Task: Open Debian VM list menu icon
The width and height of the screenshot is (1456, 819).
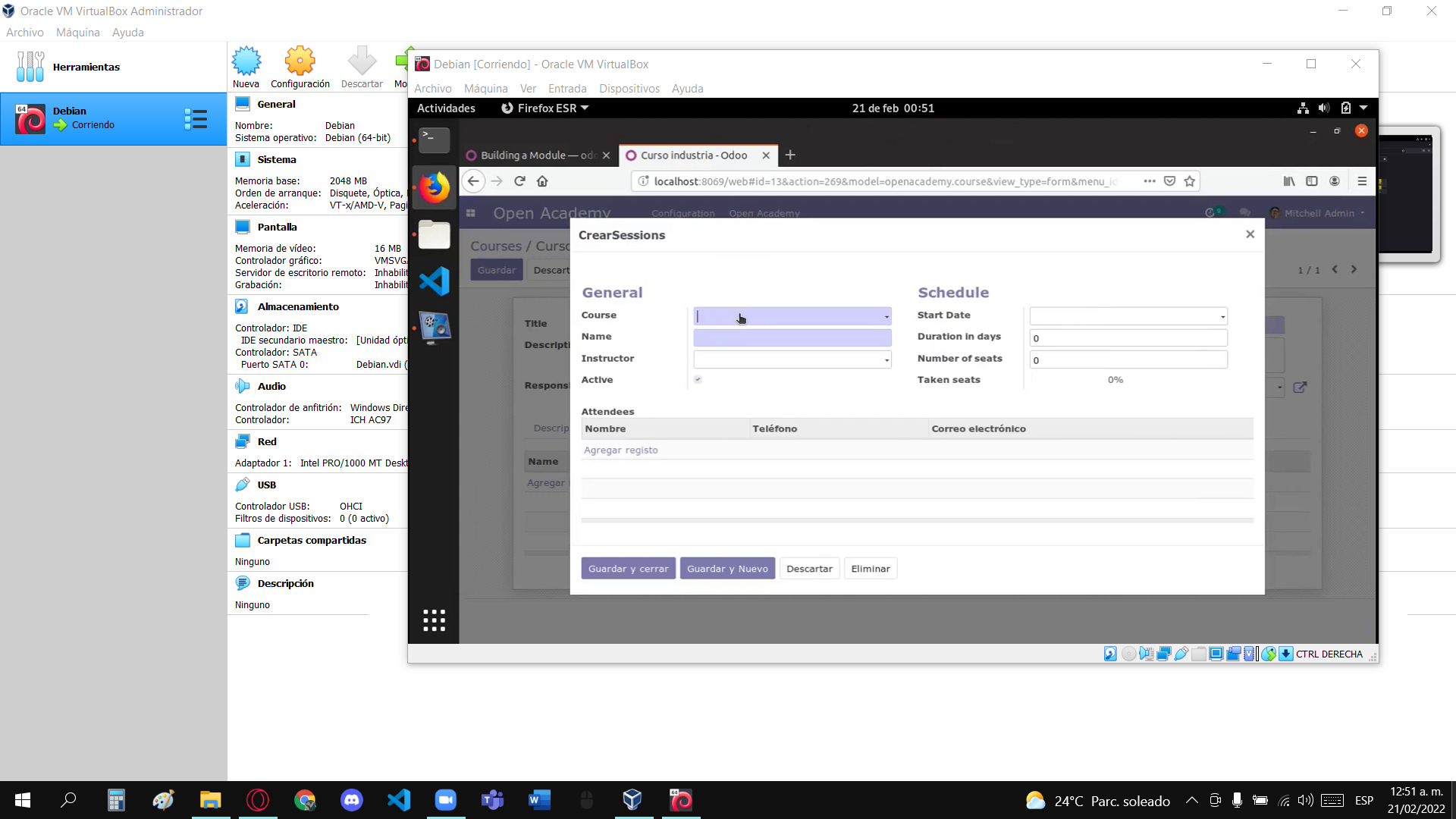Action: pyautogui.click(x=196, y=119)
